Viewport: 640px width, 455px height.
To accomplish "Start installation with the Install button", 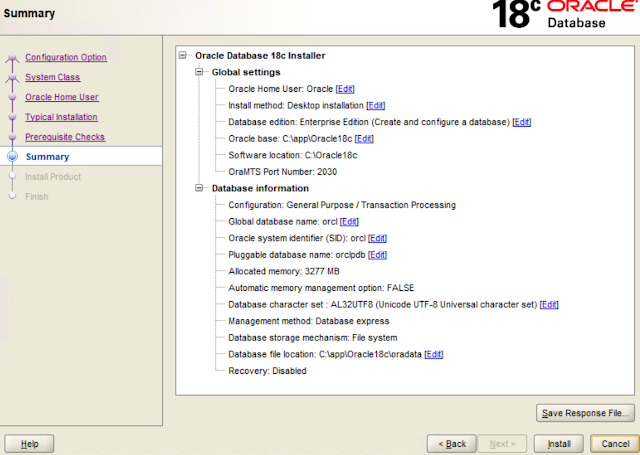I will point(559,444).
